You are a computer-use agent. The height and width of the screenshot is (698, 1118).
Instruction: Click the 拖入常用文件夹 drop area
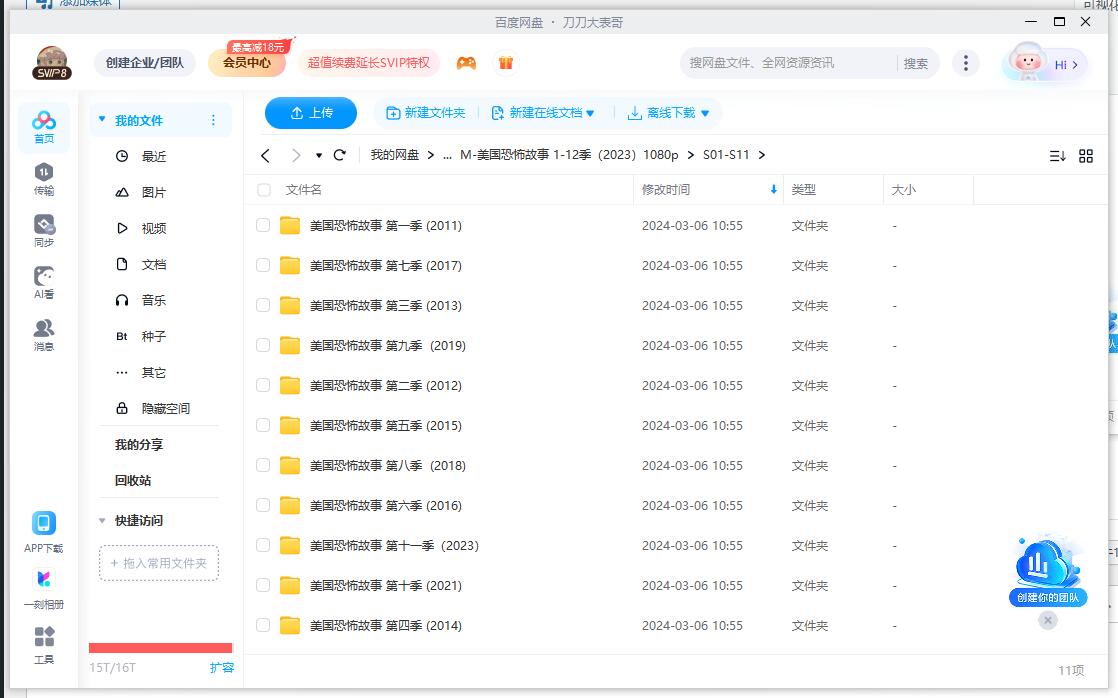tap(159, 563)
